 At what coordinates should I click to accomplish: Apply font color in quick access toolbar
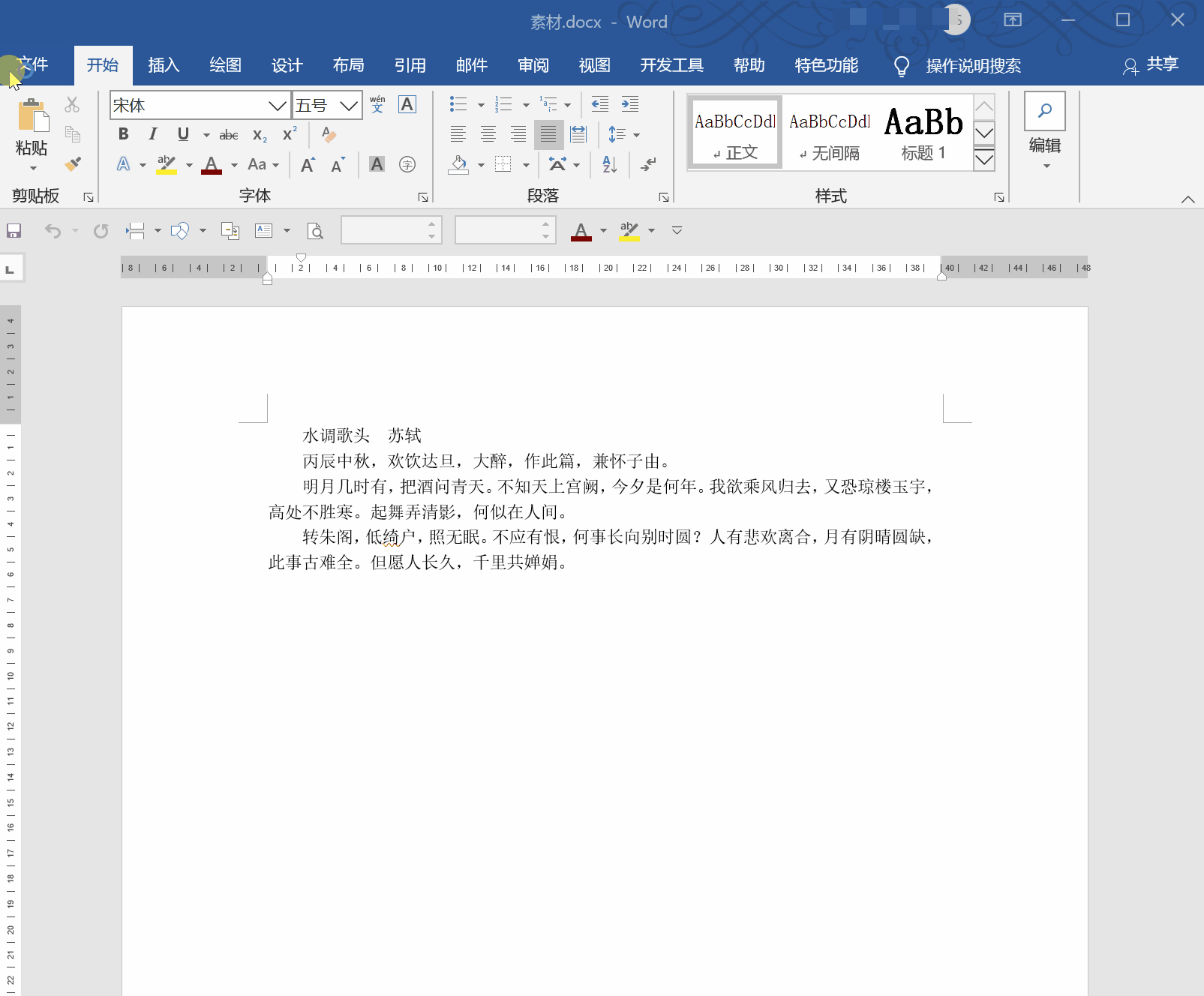click(x=581, y=231)
